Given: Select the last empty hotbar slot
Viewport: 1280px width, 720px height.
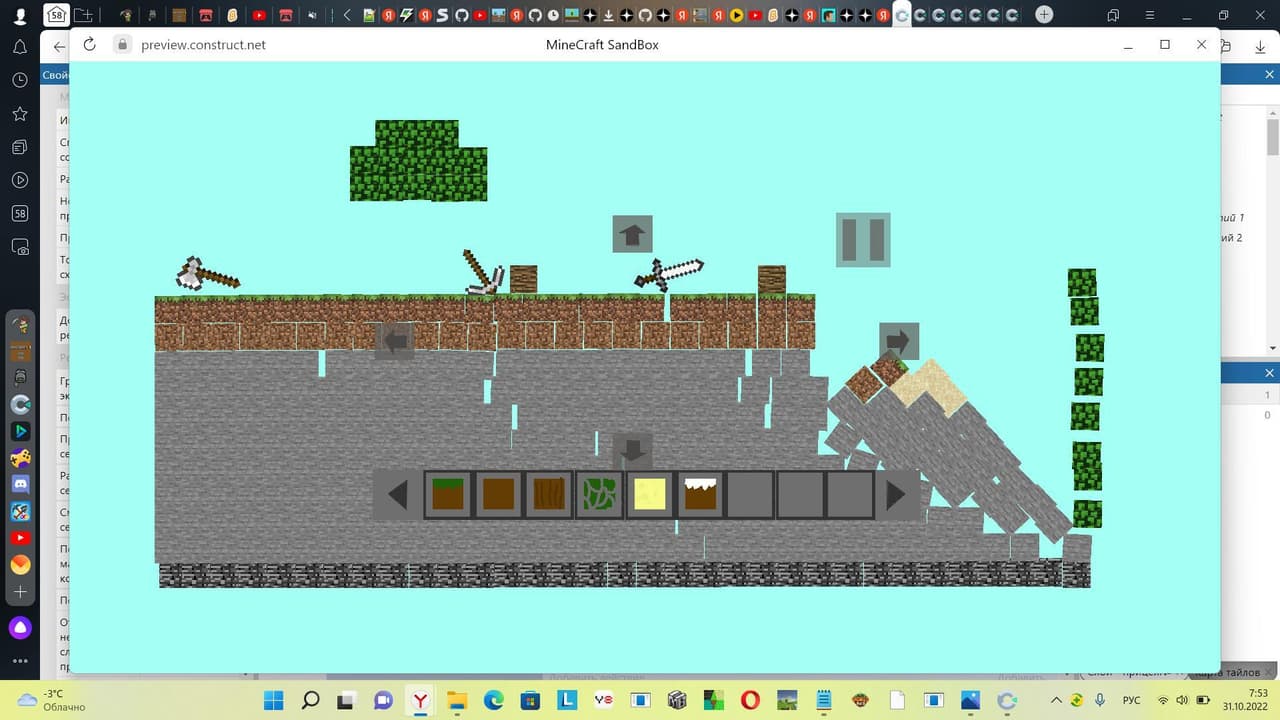Looking at the screenshot, I should coord(851,495).
